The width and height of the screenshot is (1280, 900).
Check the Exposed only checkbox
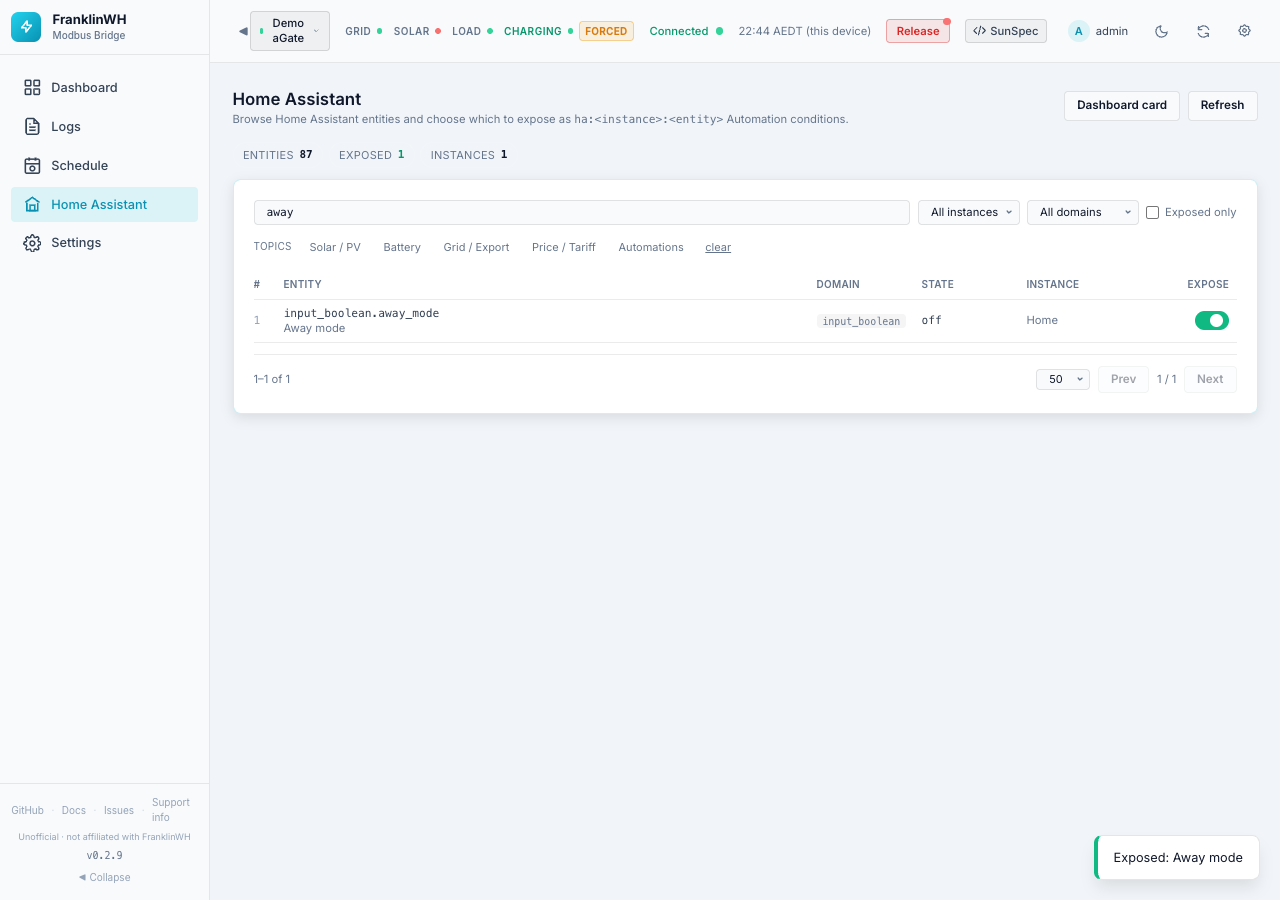[x=1152, y=212]
